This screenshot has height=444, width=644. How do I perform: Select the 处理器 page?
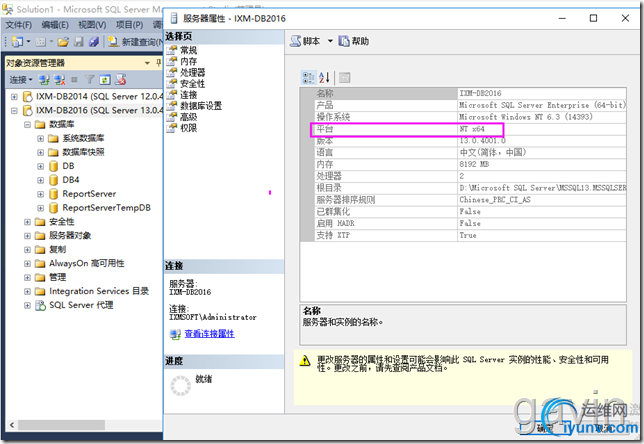point(193,72)
